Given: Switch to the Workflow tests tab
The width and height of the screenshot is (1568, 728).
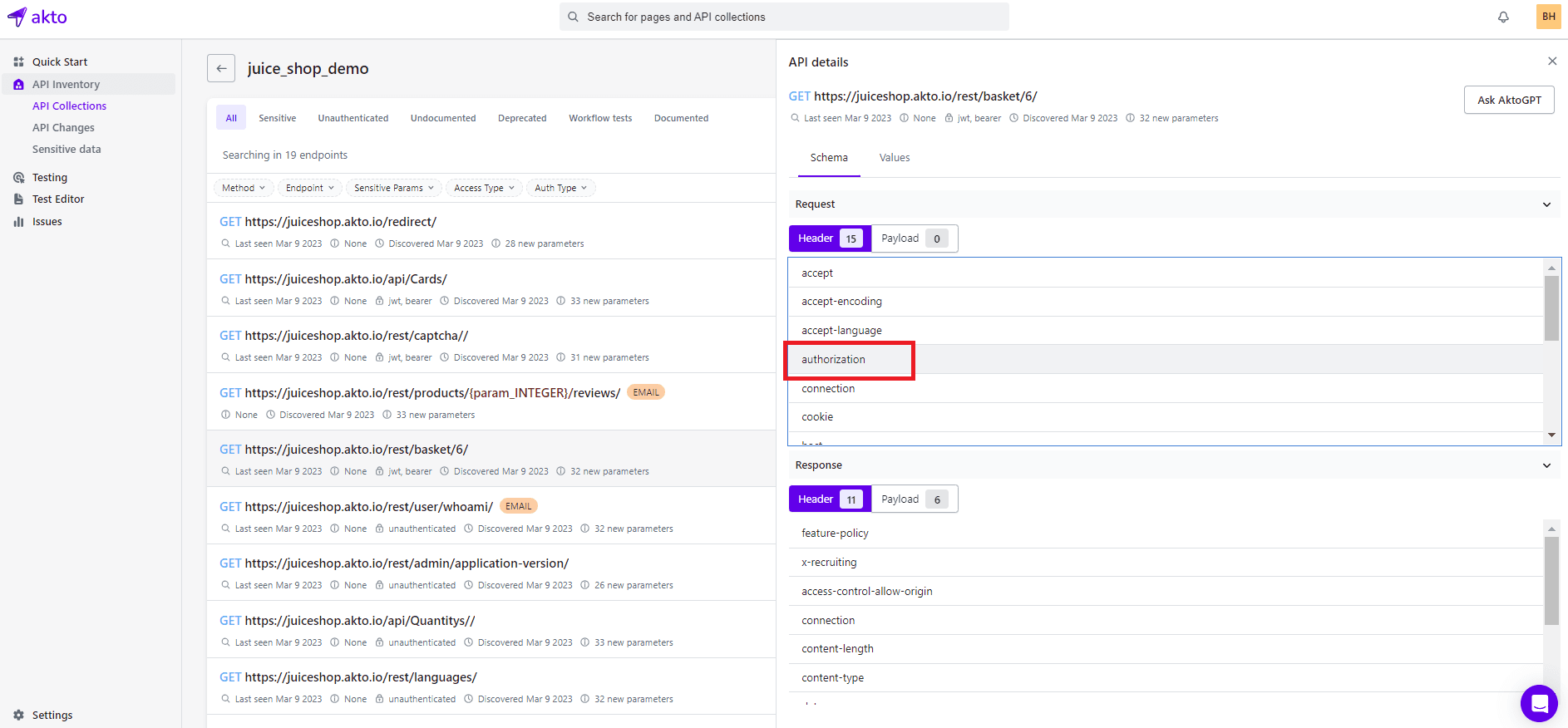Looking at the screenshot, I should [600, 118].
